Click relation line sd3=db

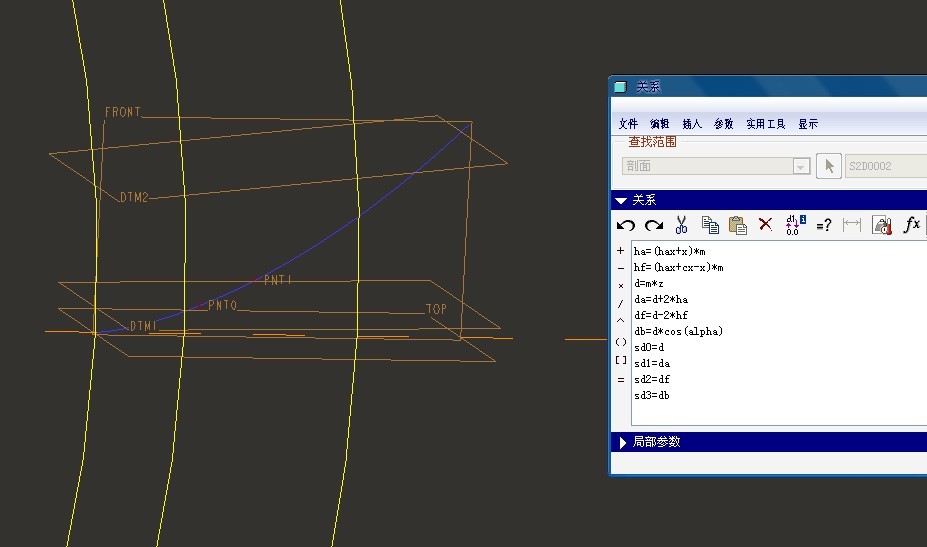(x=652, y=396)
